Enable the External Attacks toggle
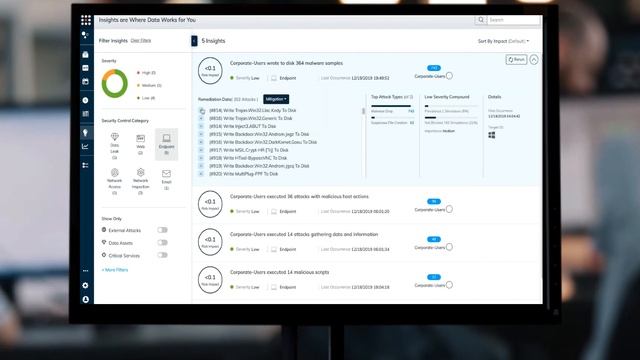Screen dimensions: 640x360 162,230
